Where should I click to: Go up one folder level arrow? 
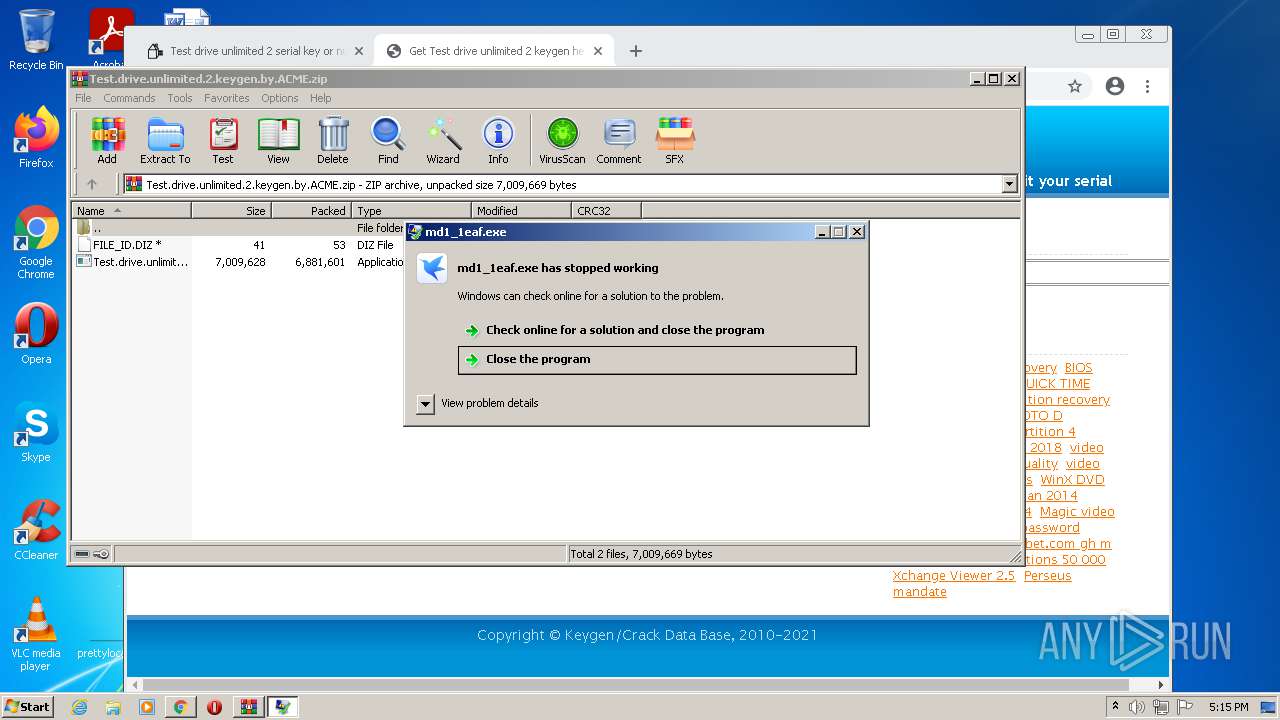point(92,184)
